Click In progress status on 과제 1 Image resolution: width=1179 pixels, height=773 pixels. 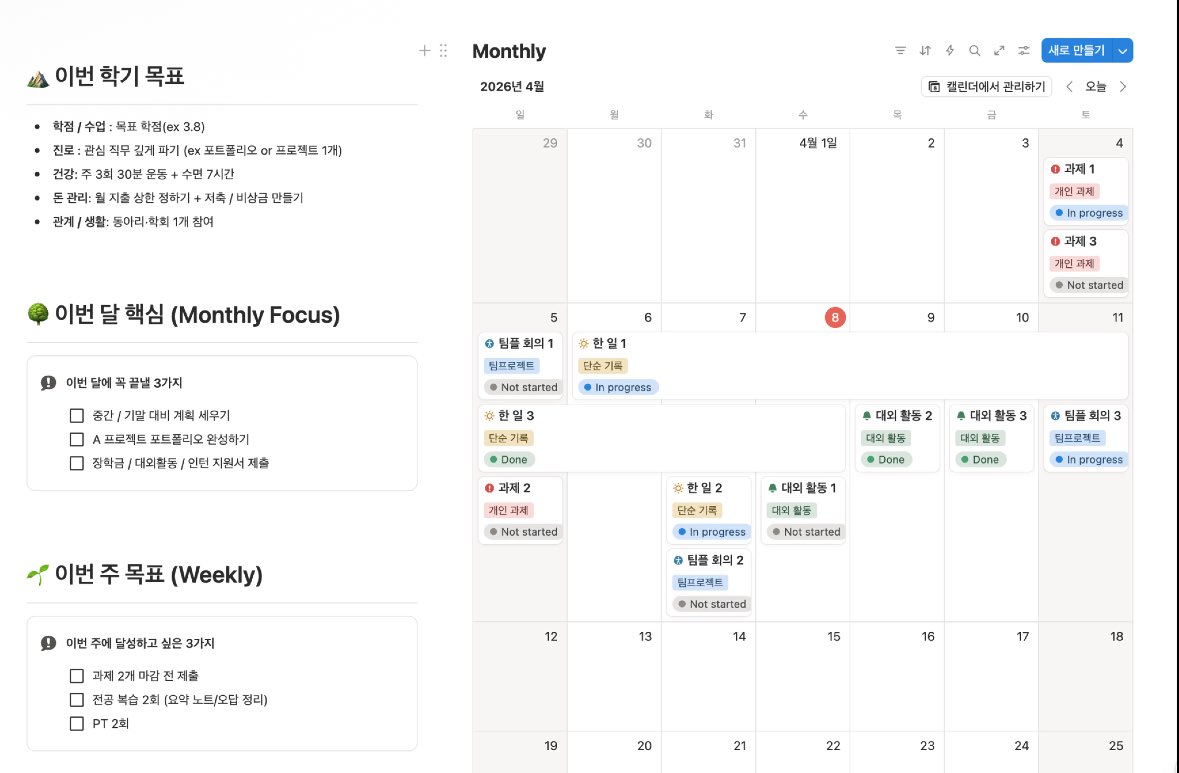[1088, 213]
